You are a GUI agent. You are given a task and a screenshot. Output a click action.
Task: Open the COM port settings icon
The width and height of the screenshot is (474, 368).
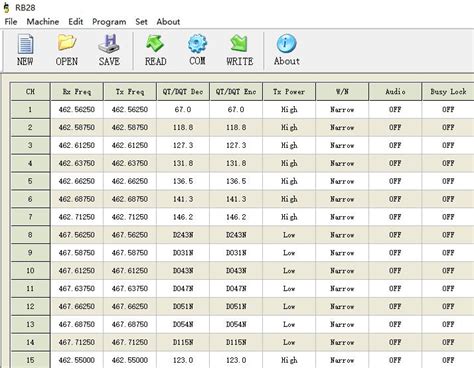pos(197,50)
